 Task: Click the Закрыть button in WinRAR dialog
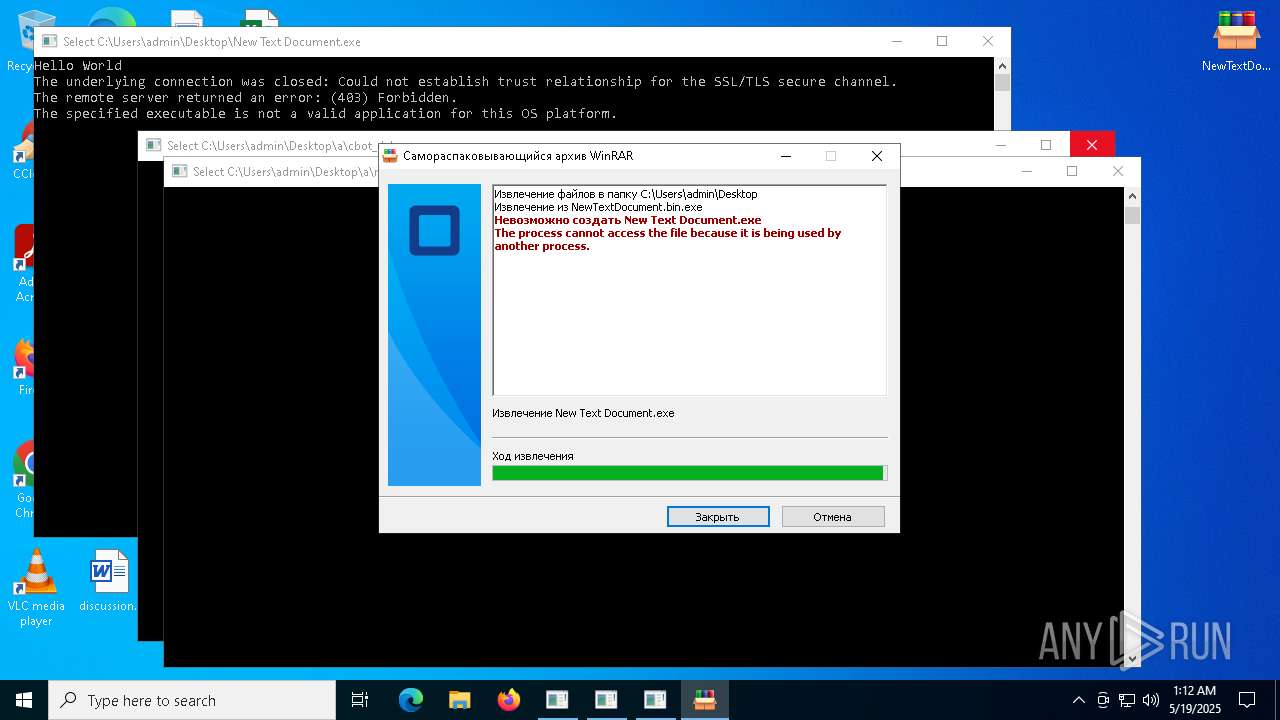click(718, 516)
